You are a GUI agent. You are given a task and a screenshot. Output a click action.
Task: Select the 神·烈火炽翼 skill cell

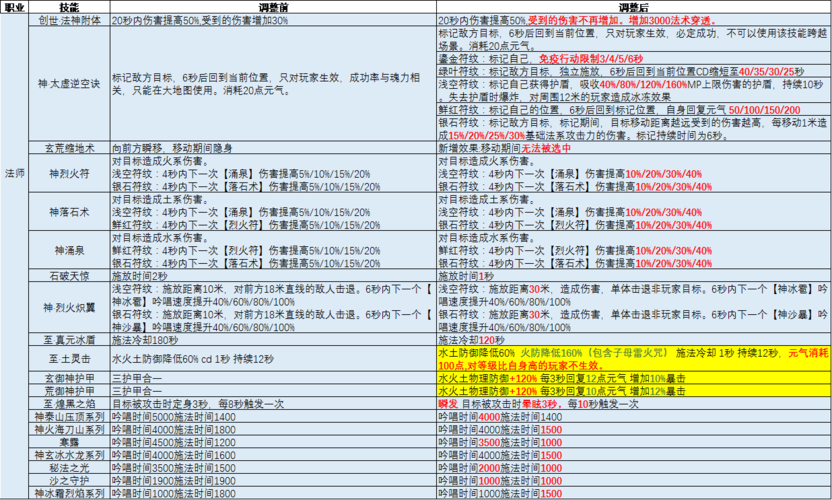[70, 308]
